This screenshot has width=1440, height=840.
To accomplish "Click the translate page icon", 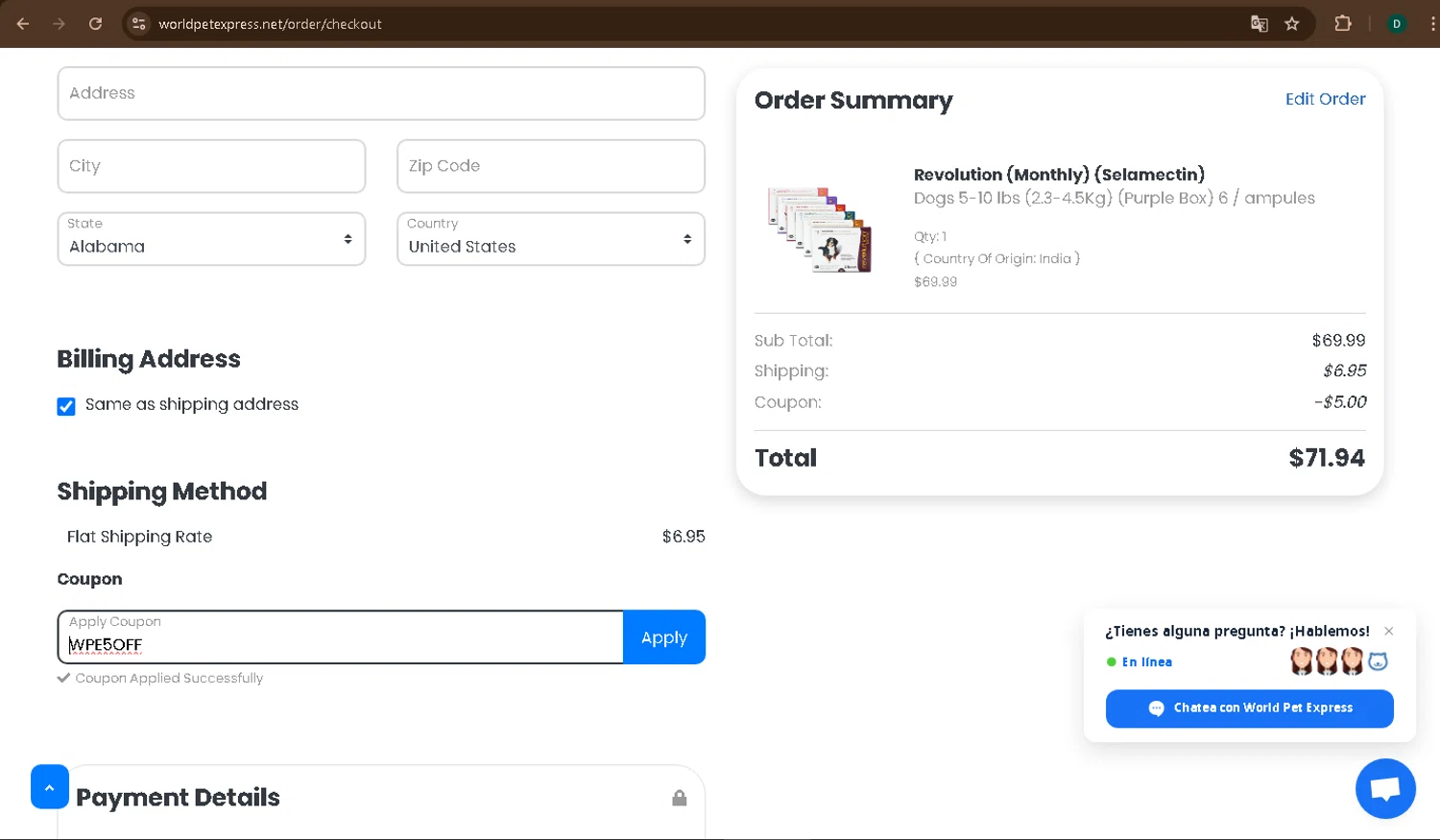I will [1260, 24].
